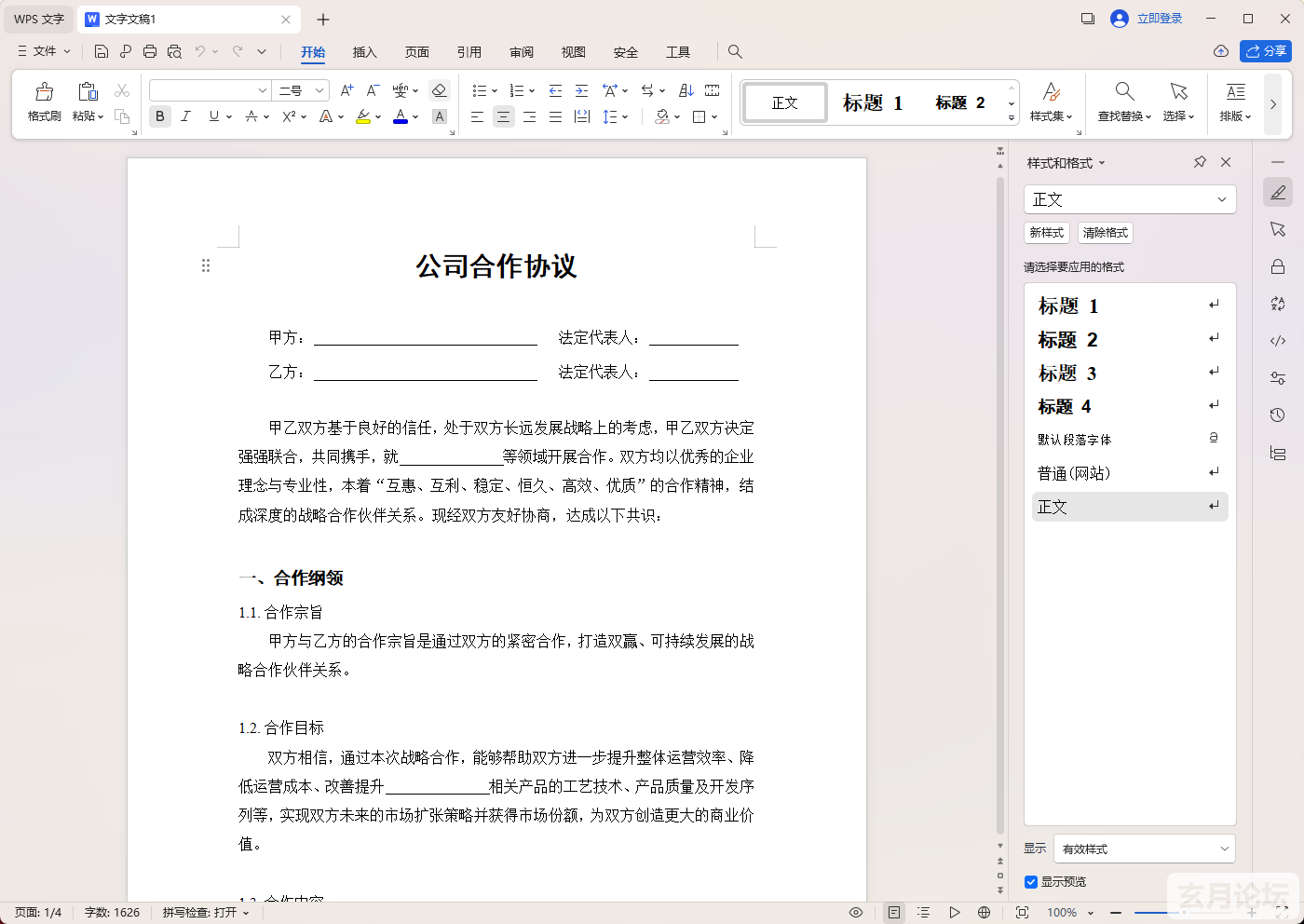Switch to page layout view in status bar
This screenshot has height=924, width=1304.
[894, 913]
